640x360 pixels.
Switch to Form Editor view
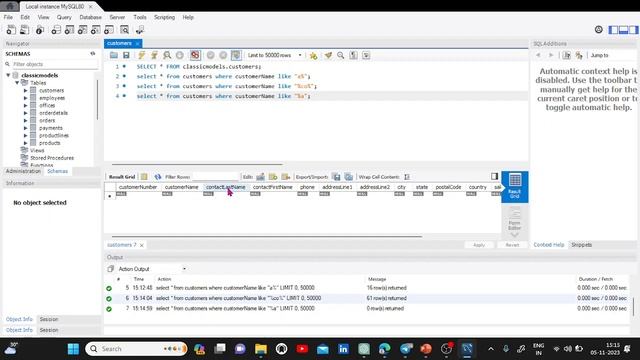tap(514, 220)
